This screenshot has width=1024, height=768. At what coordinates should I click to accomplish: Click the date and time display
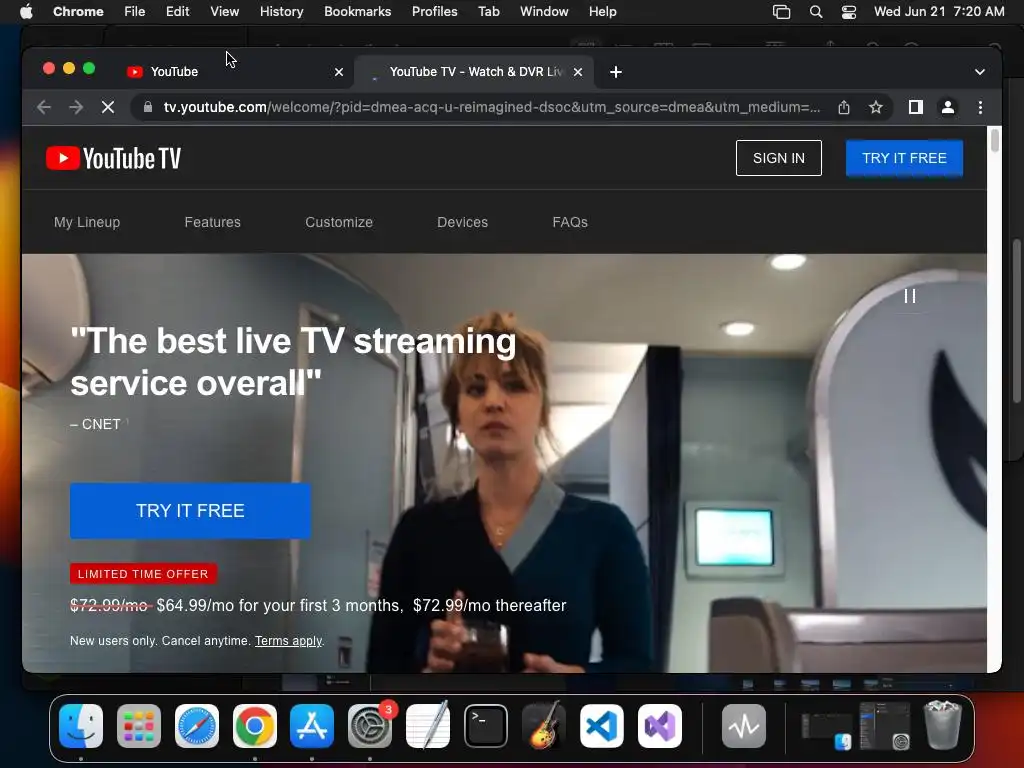click(939, 12)
